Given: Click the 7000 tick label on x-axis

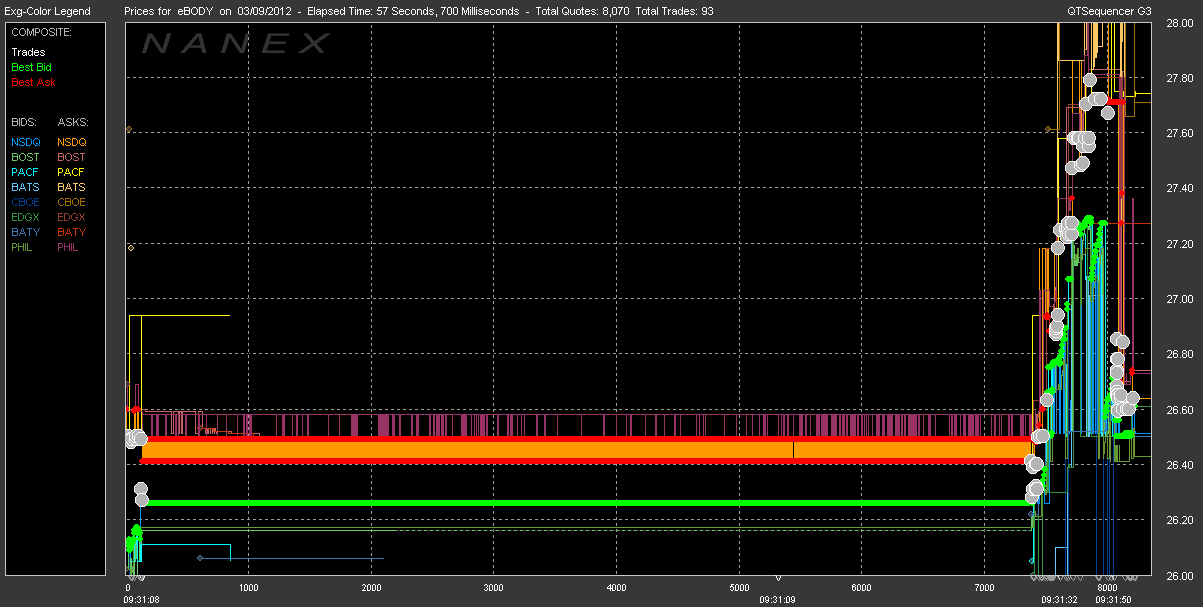Looking at the screenshot, I should pyautogui.click(x=984, y=588).
